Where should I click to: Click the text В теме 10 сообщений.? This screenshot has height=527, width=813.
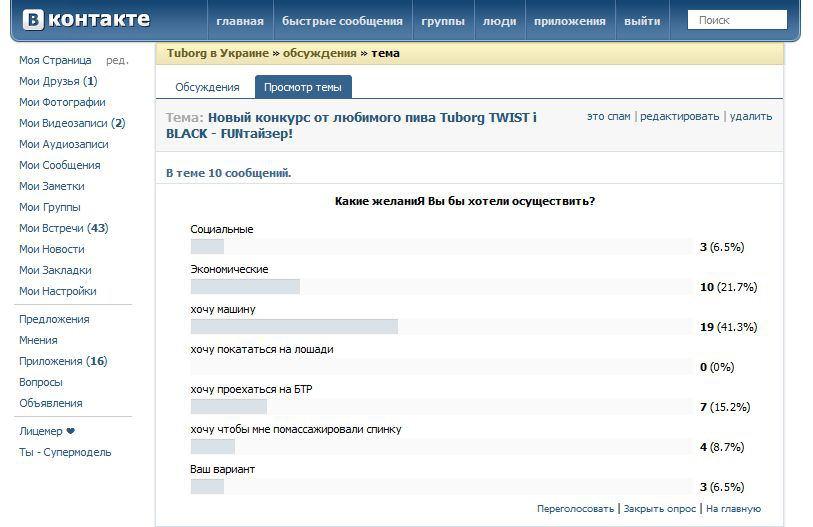pos(229,173)
